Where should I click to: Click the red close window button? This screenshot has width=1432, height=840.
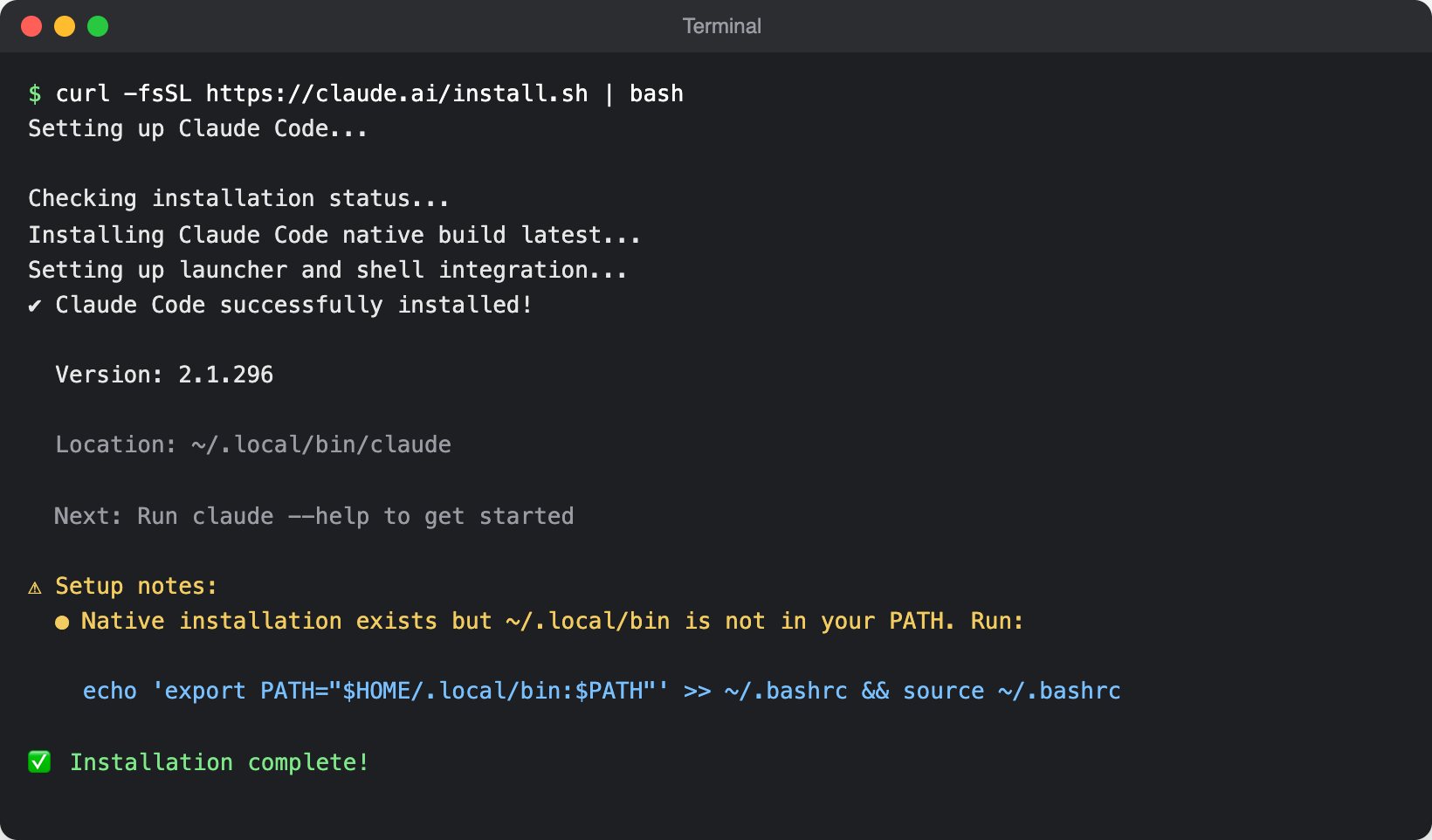pyautogui.click(x=31, y=26)
